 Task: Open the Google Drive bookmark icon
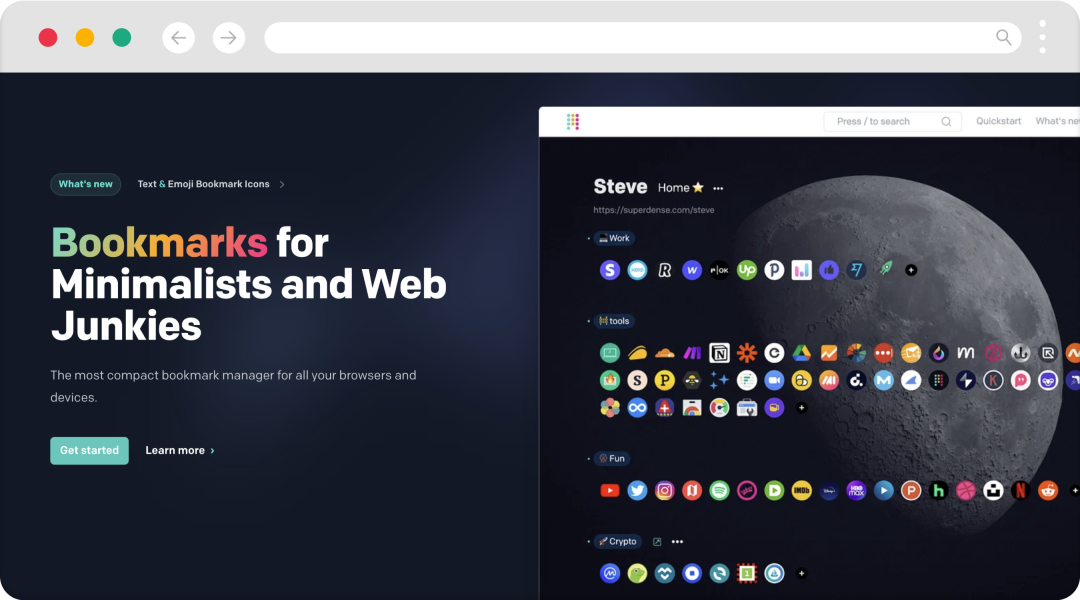coord(801,353)
